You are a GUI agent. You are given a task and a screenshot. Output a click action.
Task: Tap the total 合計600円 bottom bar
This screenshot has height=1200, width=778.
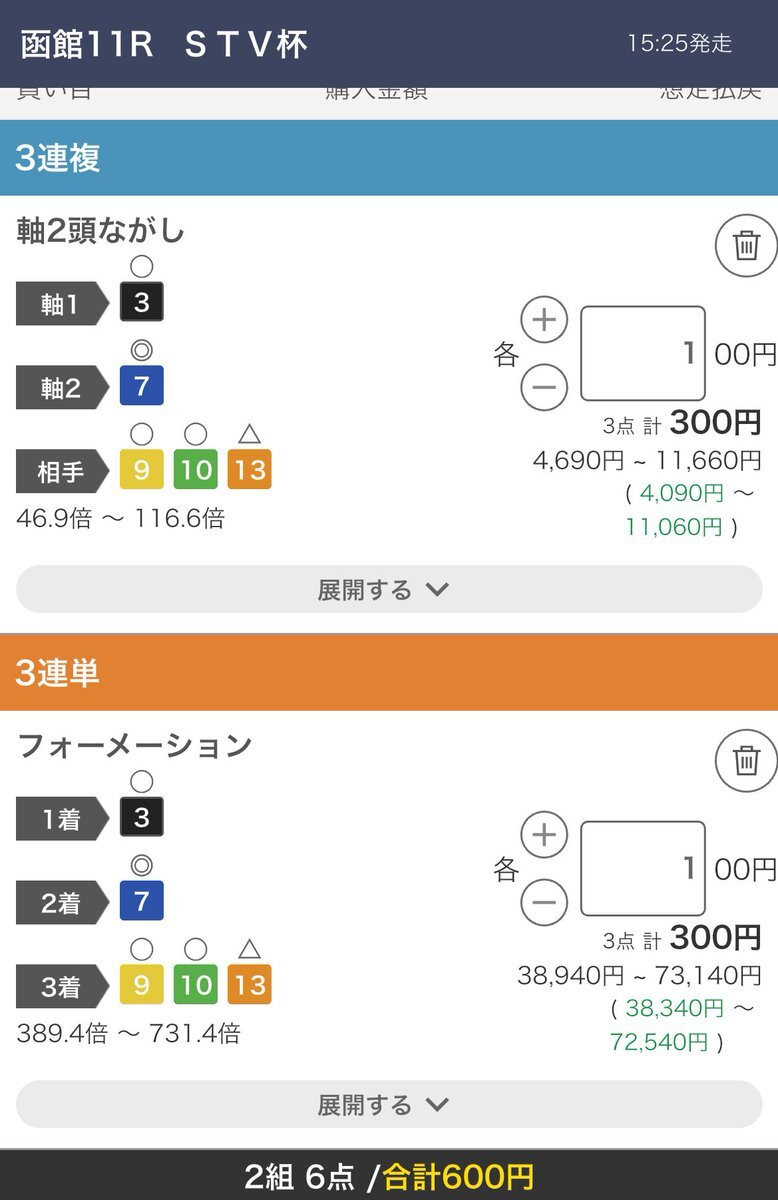389,1176
